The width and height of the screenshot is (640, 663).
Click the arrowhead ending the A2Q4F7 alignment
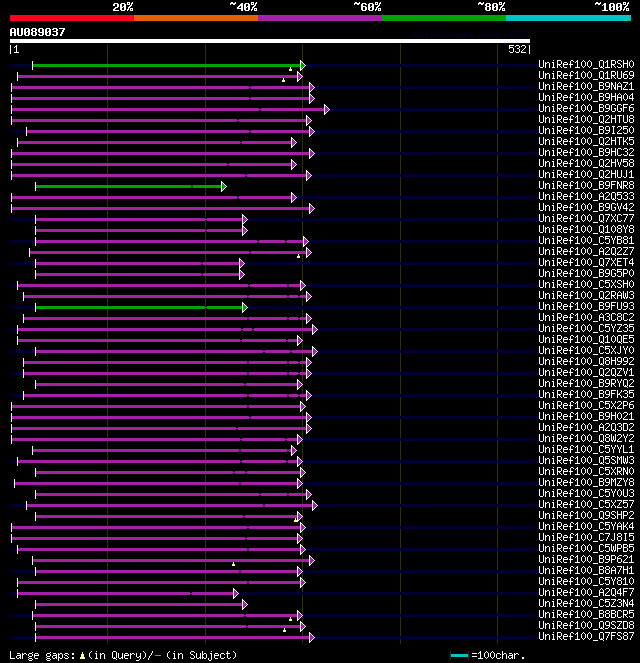(236, 593)
